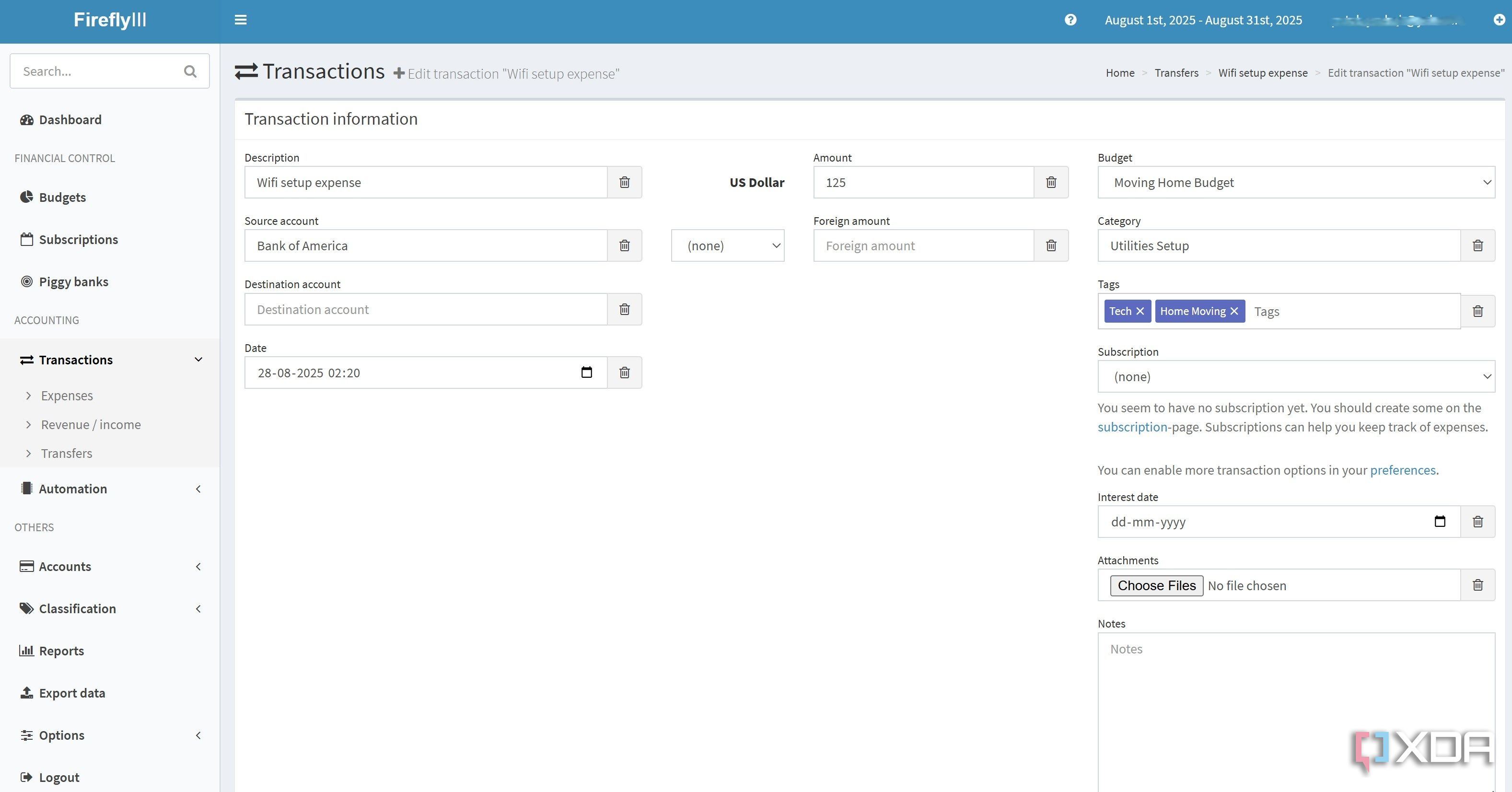Click the search magnifier icon
The height and width of the screenshot is (792, 1512).
[x=190, y=71]
